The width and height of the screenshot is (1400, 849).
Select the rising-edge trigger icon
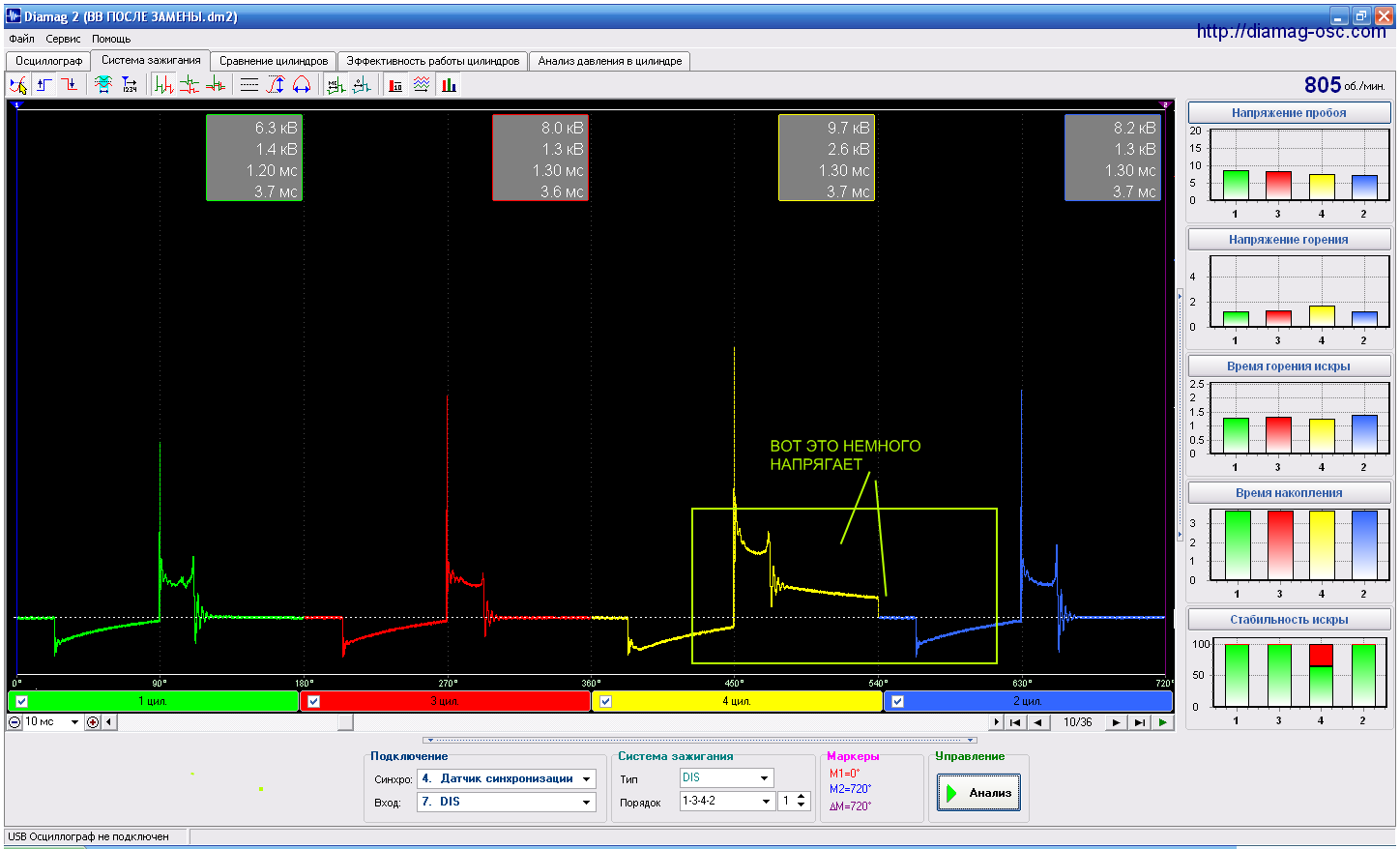(x=44, y=85)
